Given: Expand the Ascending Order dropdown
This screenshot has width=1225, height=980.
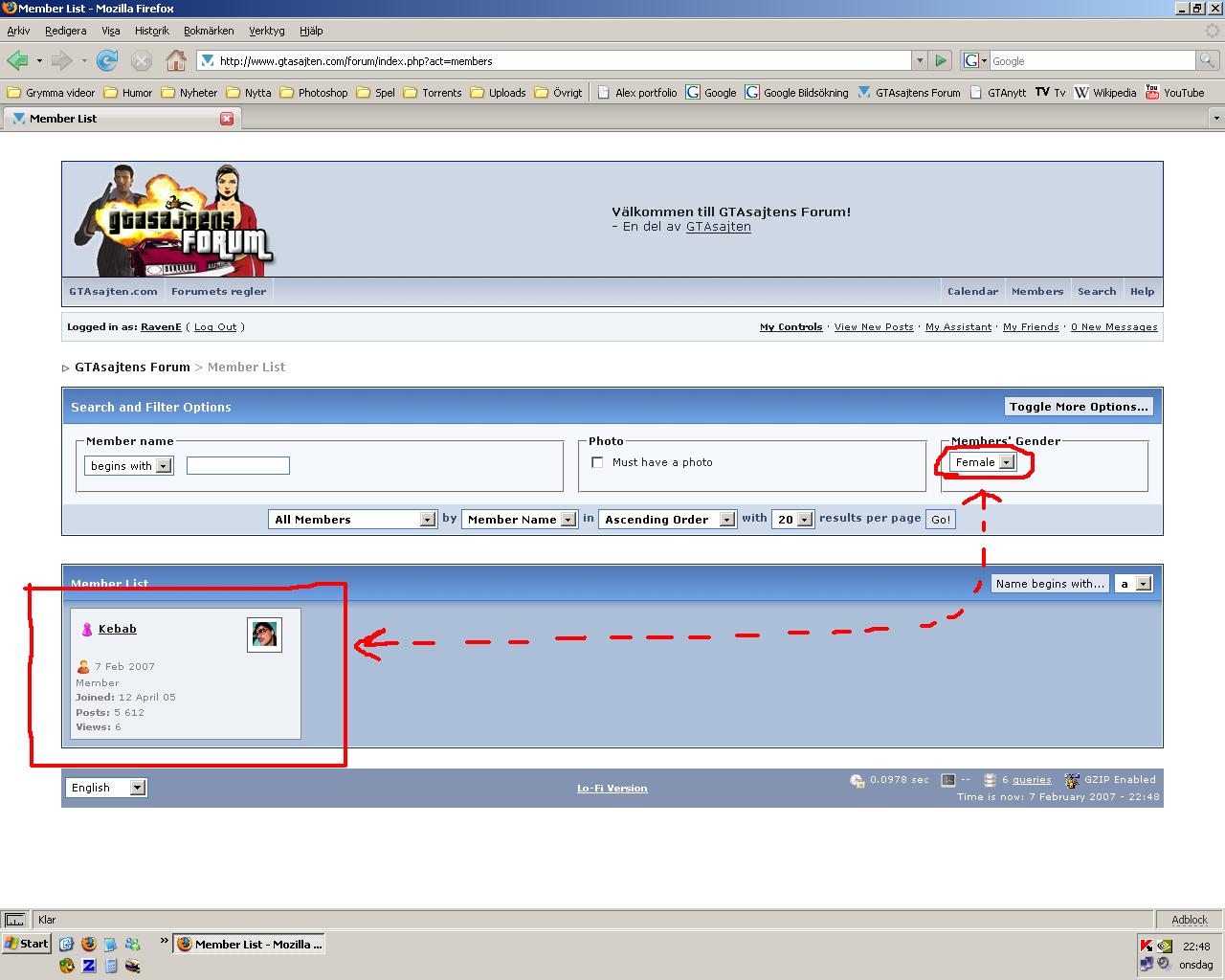Looking at the screenshot, I should coord(667,519).
